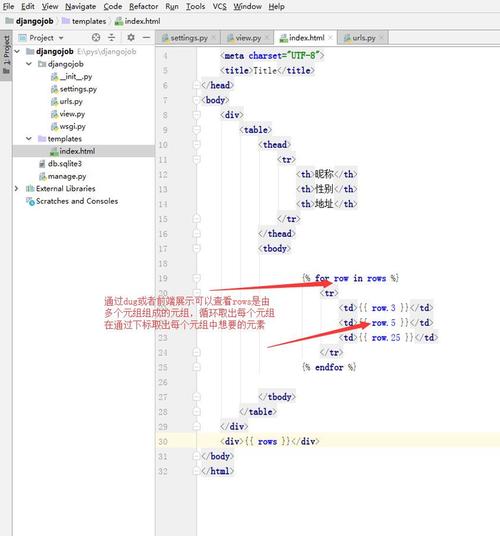Fold the for loop at line 19
This screenshot has width=500, height=536.
tap(197, 278)
